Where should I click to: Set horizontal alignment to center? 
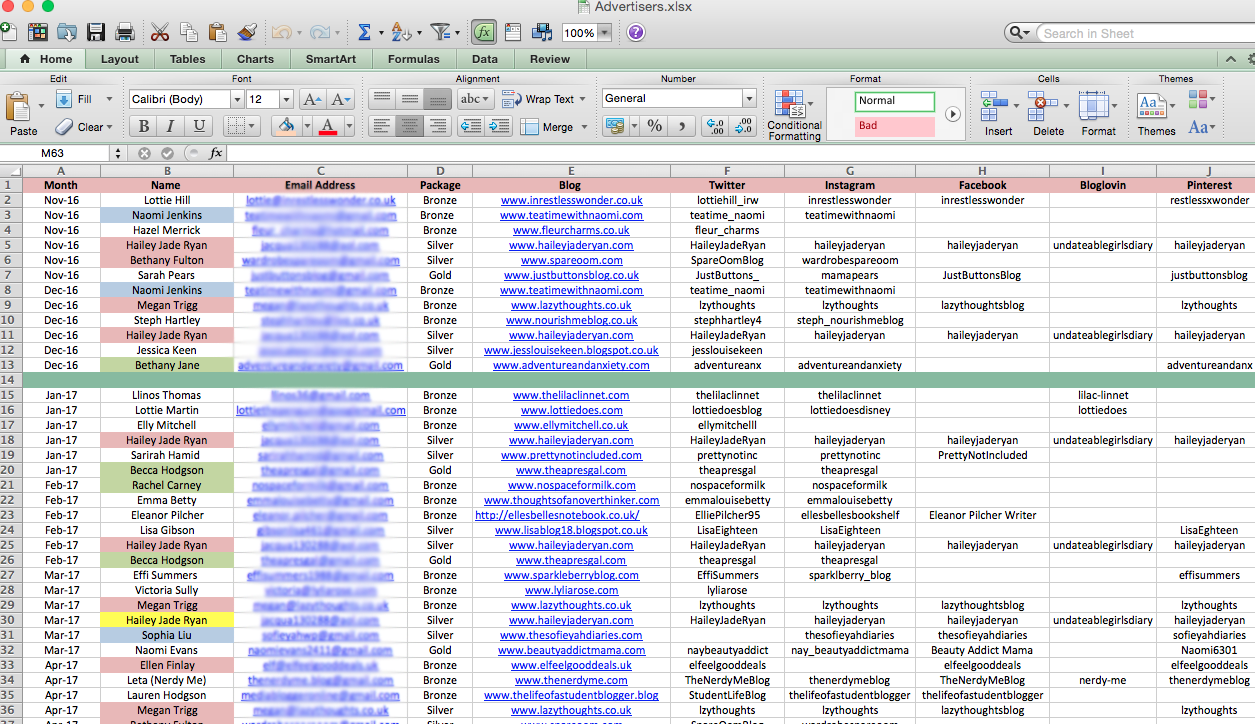(x=409, y=126)
